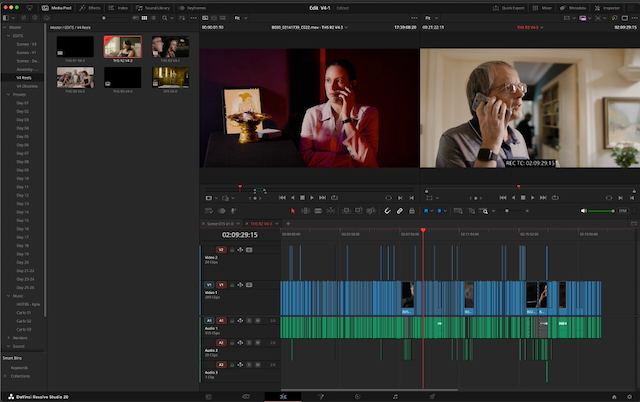
Task: Select the highlighted THS R2 V4-3 thumbnail
Action: (x=122, y=46)
